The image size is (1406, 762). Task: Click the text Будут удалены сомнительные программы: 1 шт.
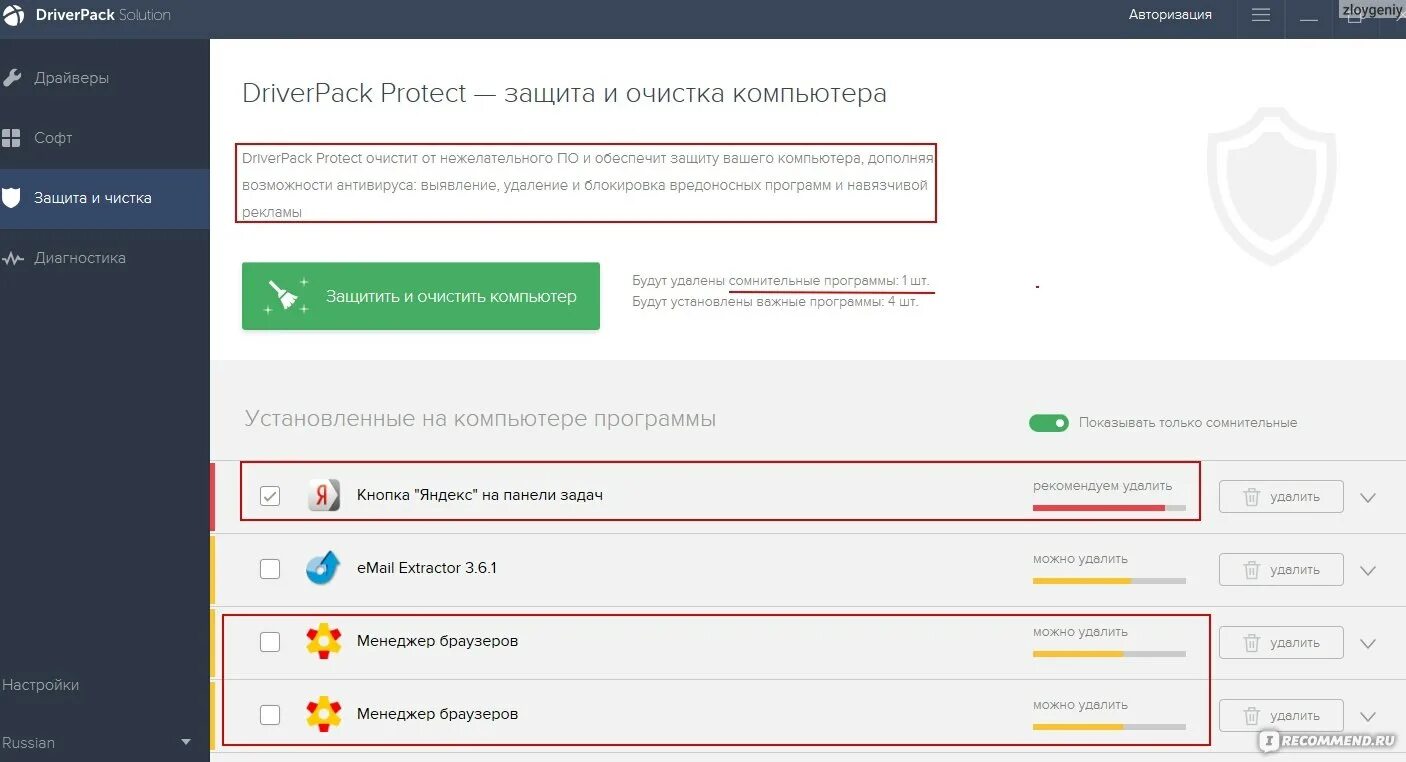[x=781, y=281]
